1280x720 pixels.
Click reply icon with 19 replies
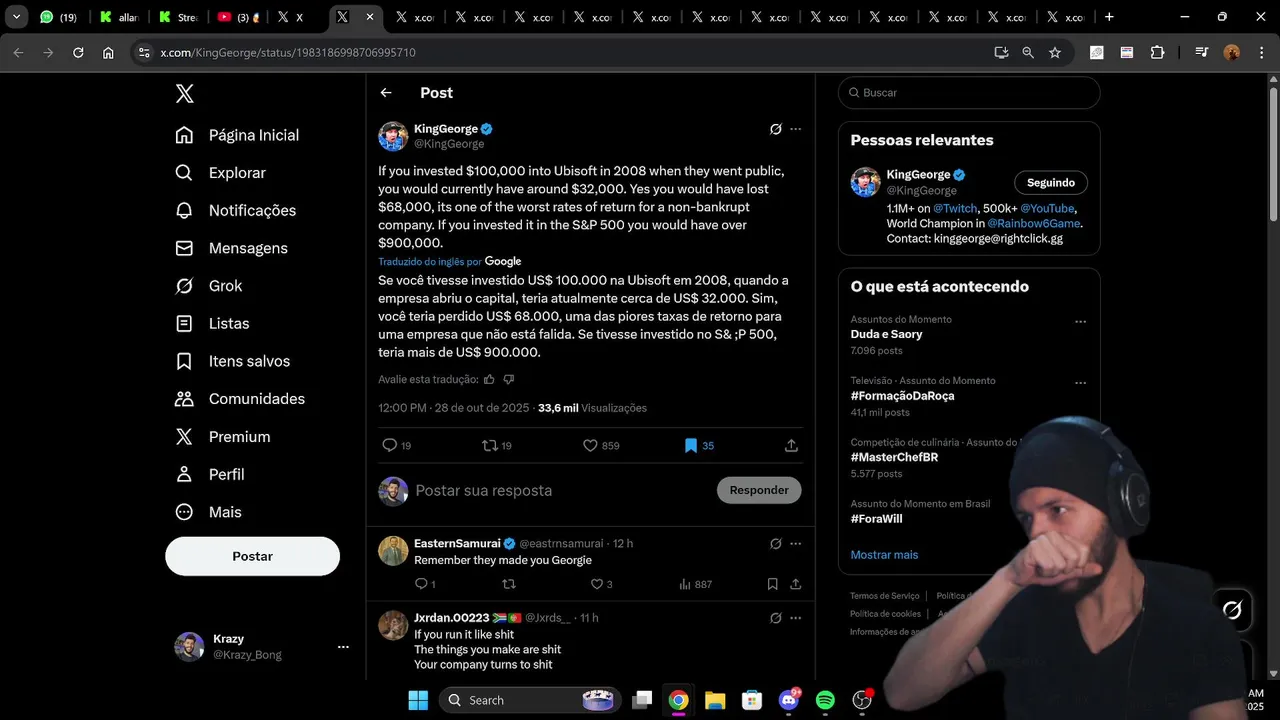coord(390,446)
